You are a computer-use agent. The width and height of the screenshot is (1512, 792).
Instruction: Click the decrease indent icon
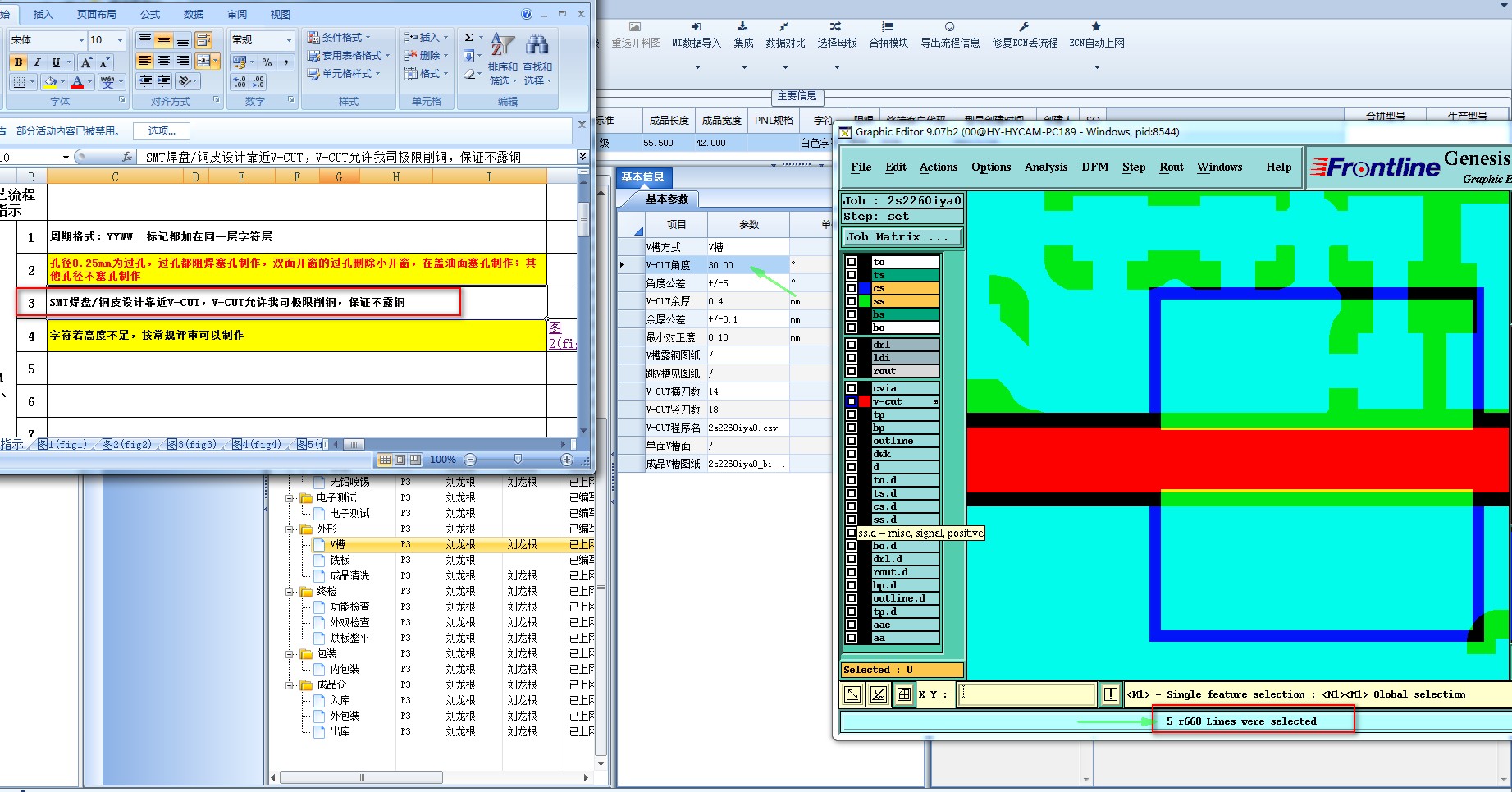pos(145,80)
